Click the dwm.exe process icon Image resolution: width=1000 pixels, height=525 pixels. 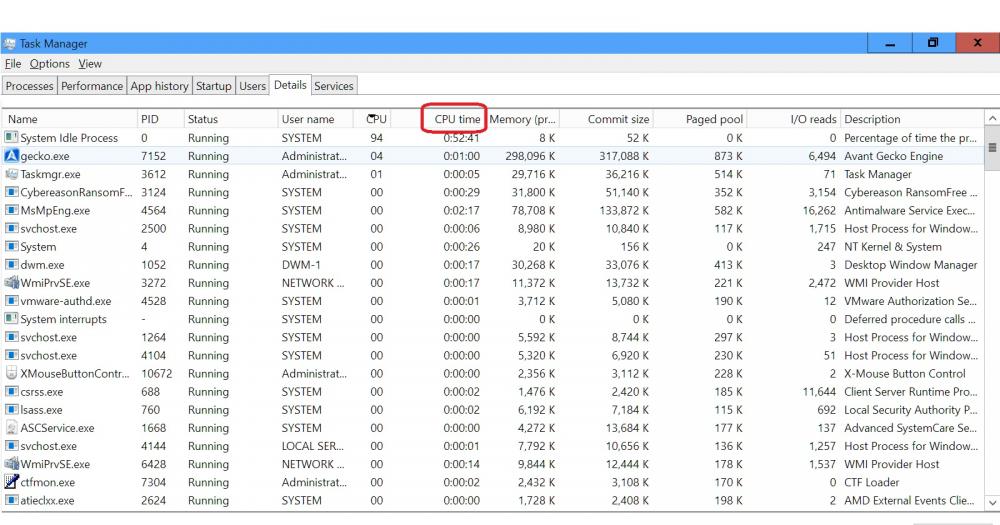click(x=11, y=264)
